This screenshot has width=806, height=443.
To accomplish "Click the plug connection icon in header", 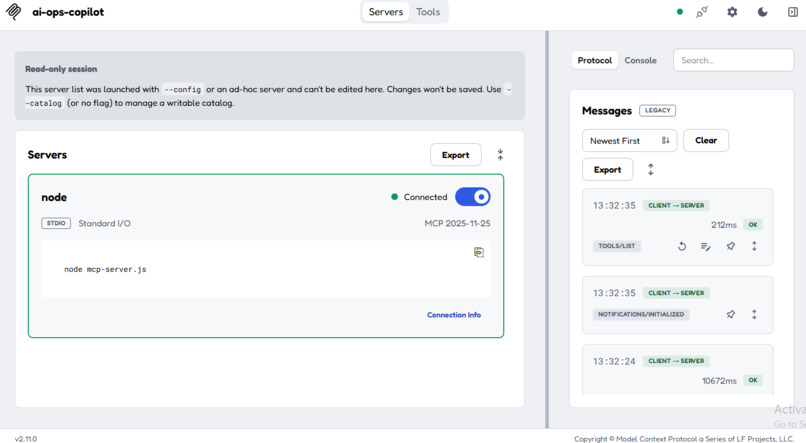I will pos(702,12).
